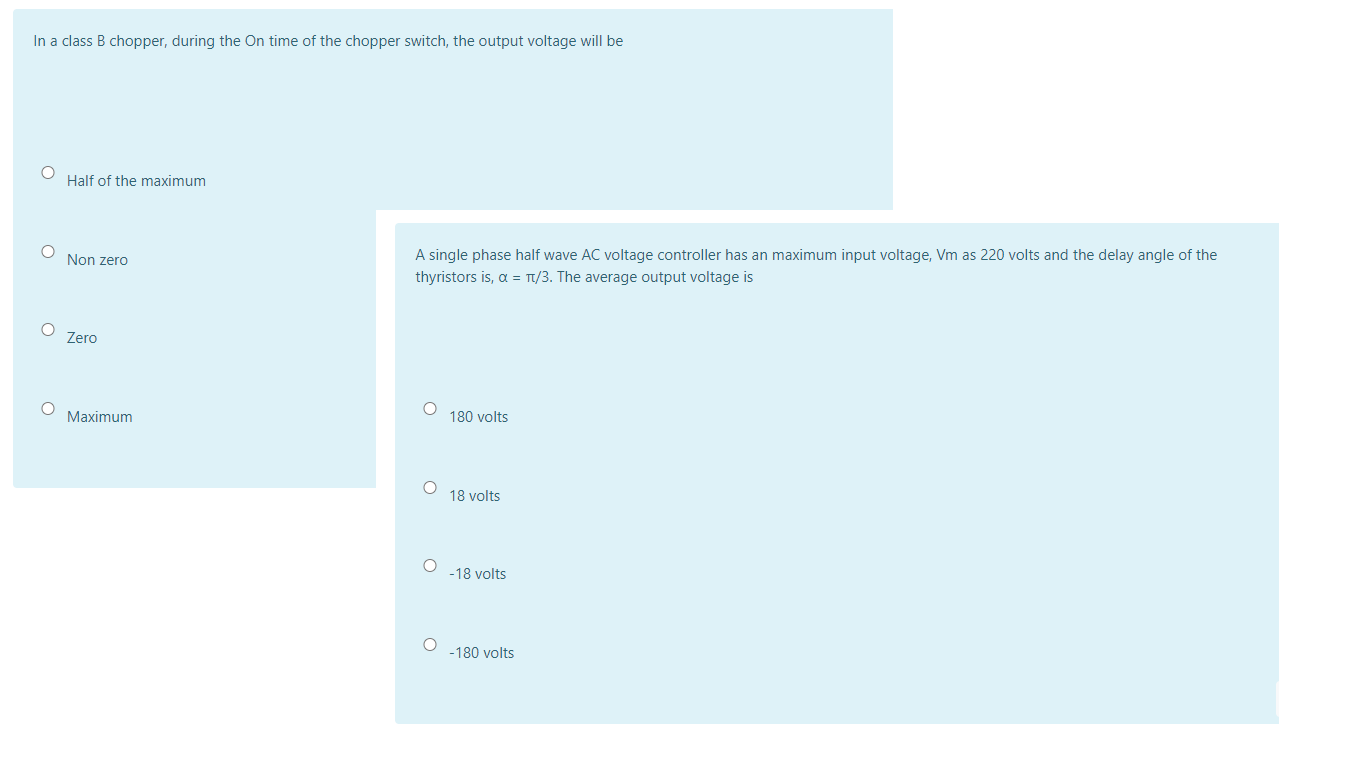
Task: Select the '-18 volts' radio button
Action: [429, 565]
